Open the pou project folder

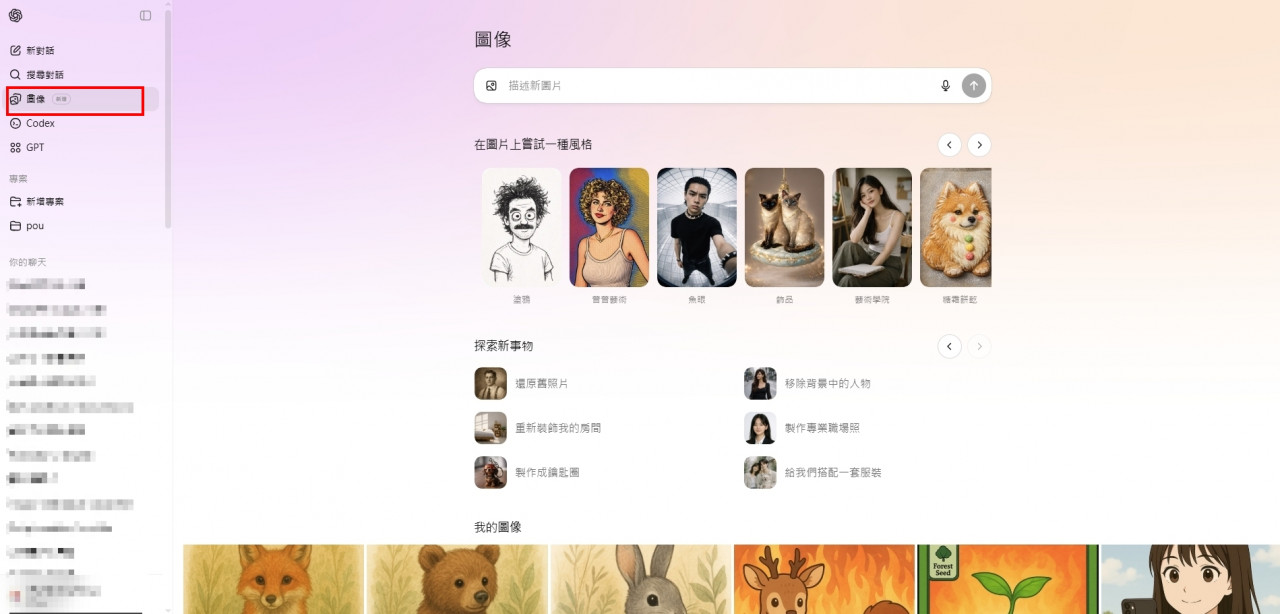coord(35,226)
